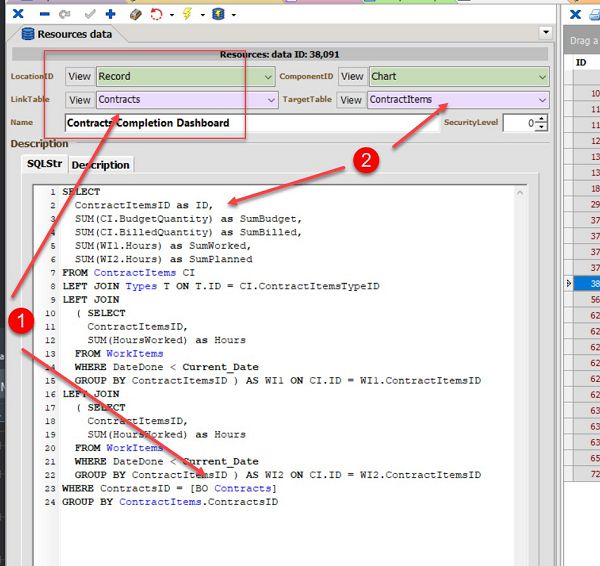The height and width of the screenshot is (566, 600).
Task: Switch to the Description tab
Action: [x=101, y=165]
